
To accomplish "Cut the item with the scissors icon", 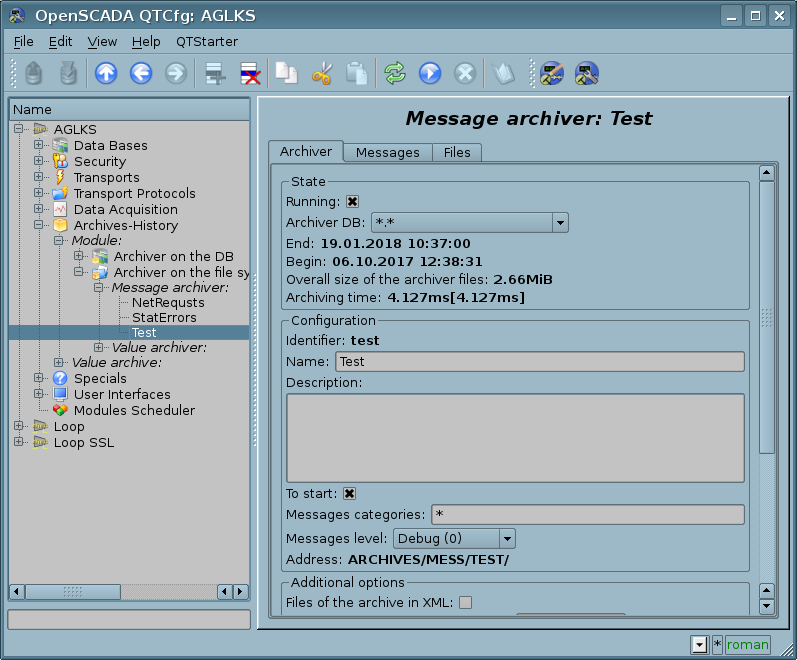I will [322, 73].
